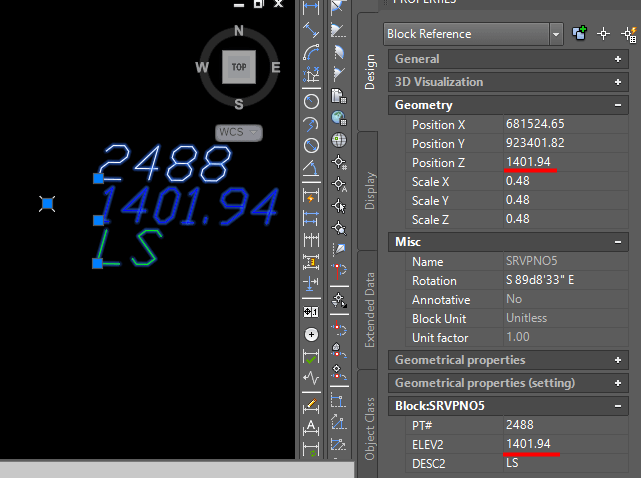Viewport: 641px width, 478px height.
Task: Click the S compass direction on ViewCube
Action: pyautogui.click(x=239, y=104)
